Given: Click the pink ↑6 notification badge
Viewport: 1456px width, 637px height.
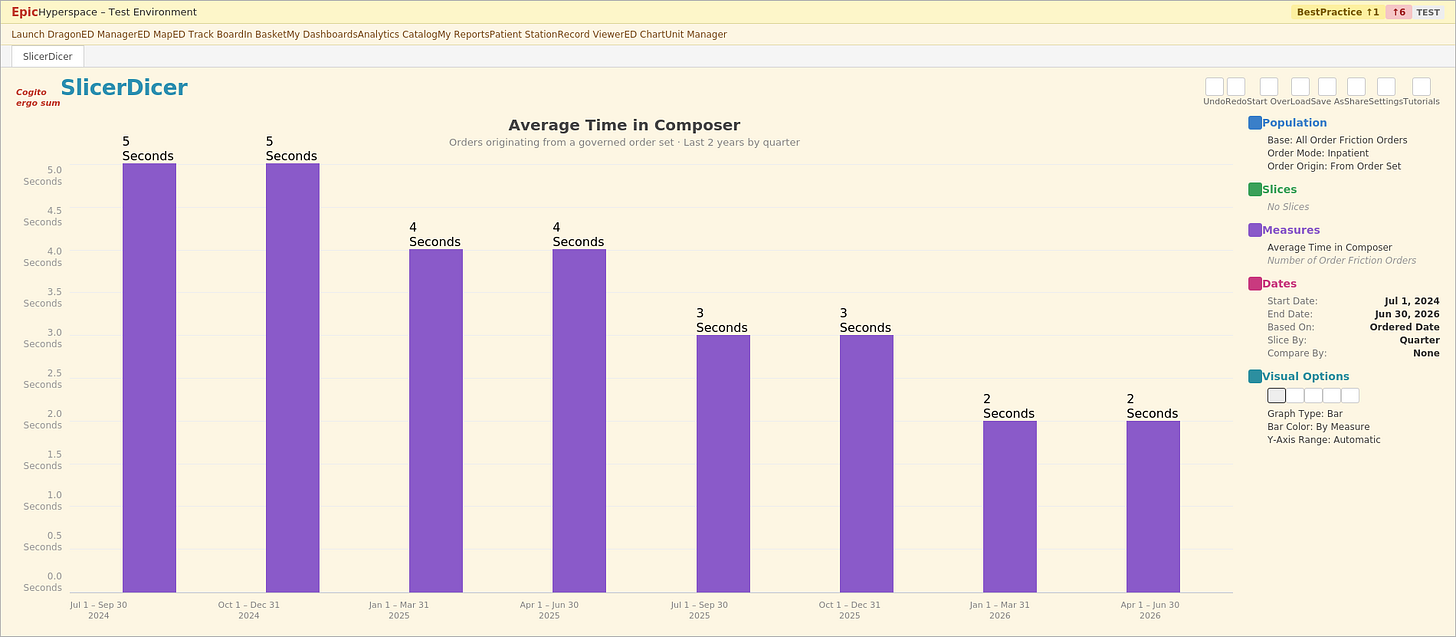Looking at the screenshot, I should [1398, 12].
